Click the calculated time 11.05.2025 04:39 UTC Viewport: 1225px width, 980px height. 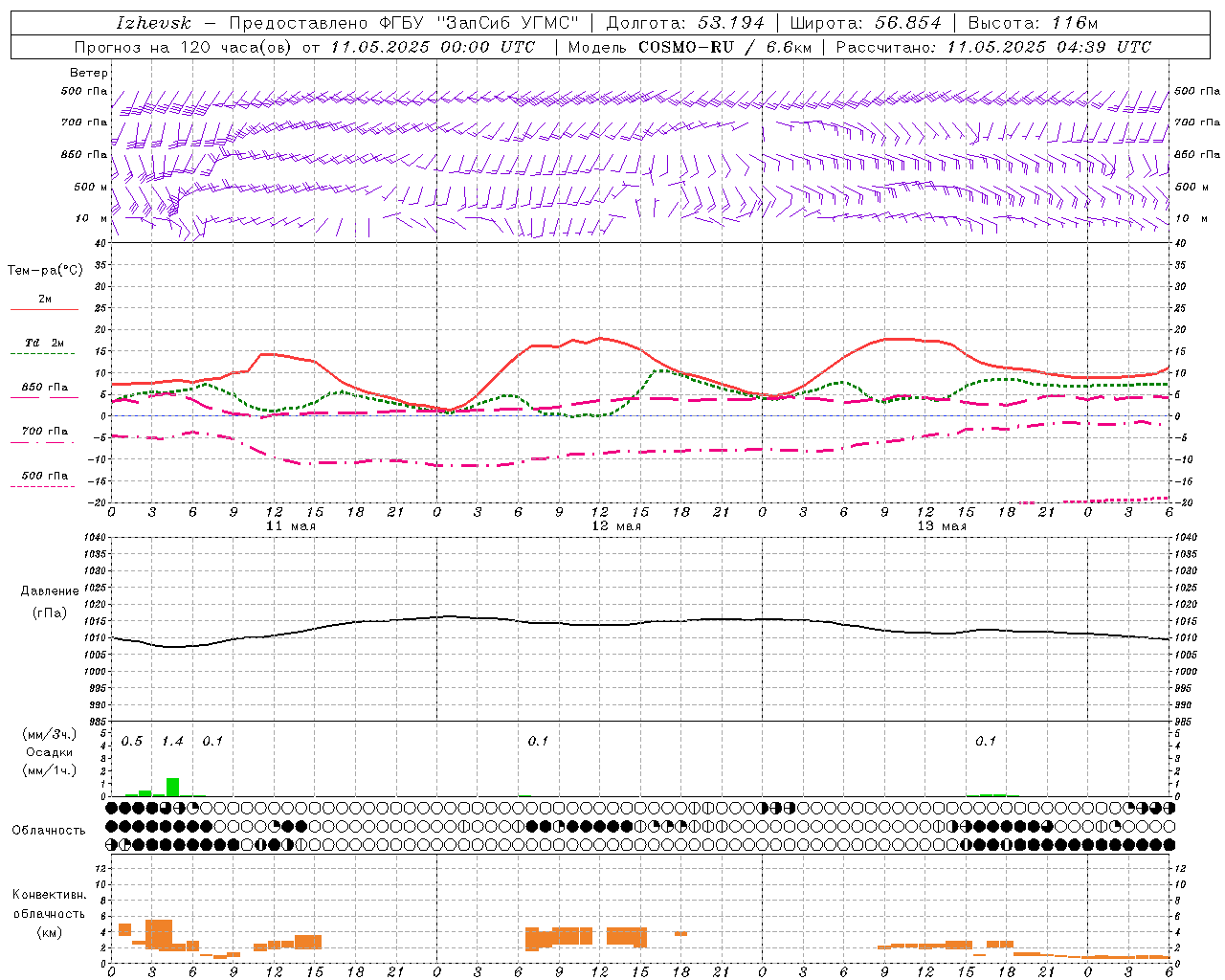1049,47
